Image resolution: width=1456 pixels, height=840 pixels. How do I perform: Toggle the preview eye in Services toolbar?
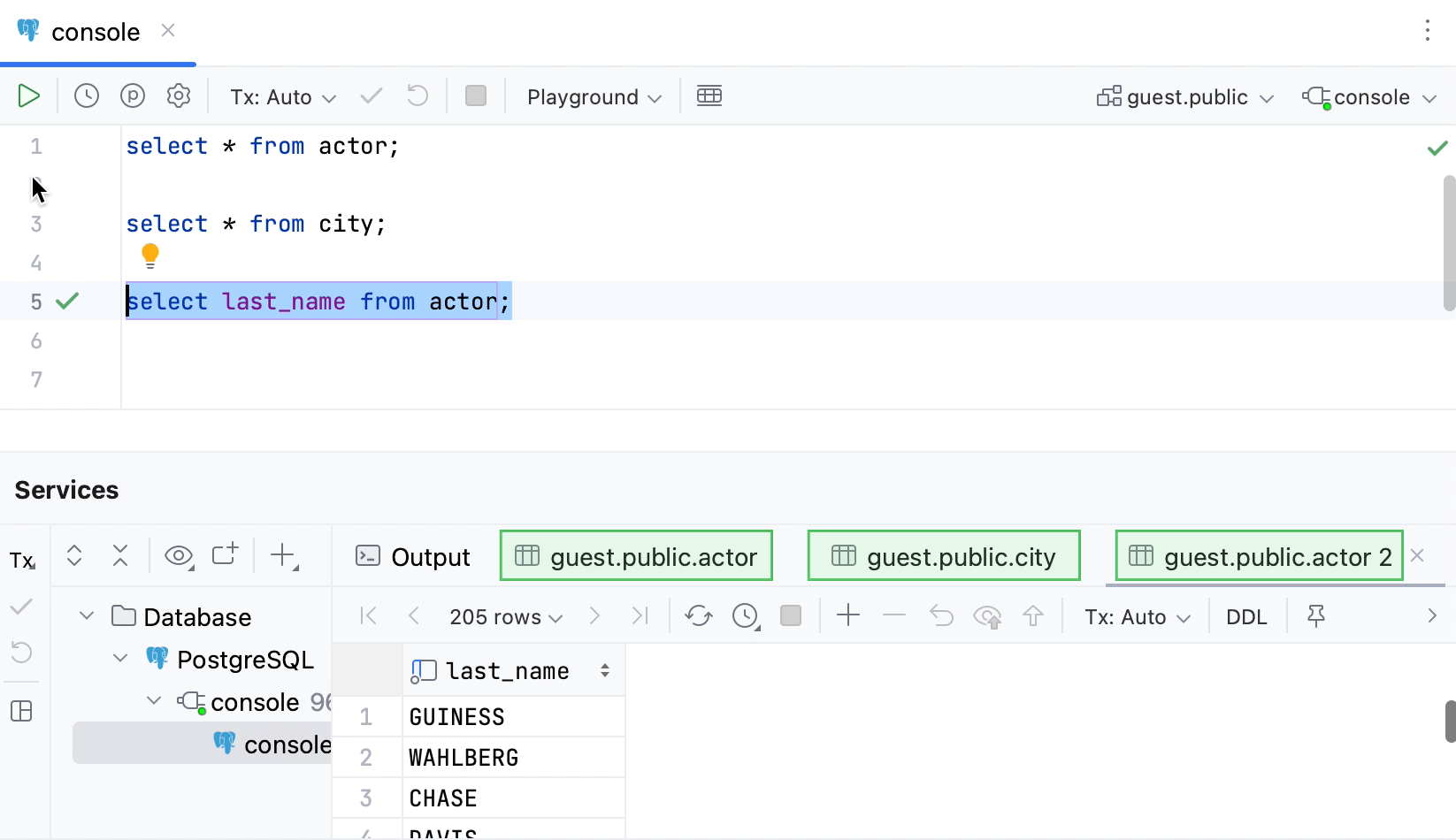click(179, 555)
